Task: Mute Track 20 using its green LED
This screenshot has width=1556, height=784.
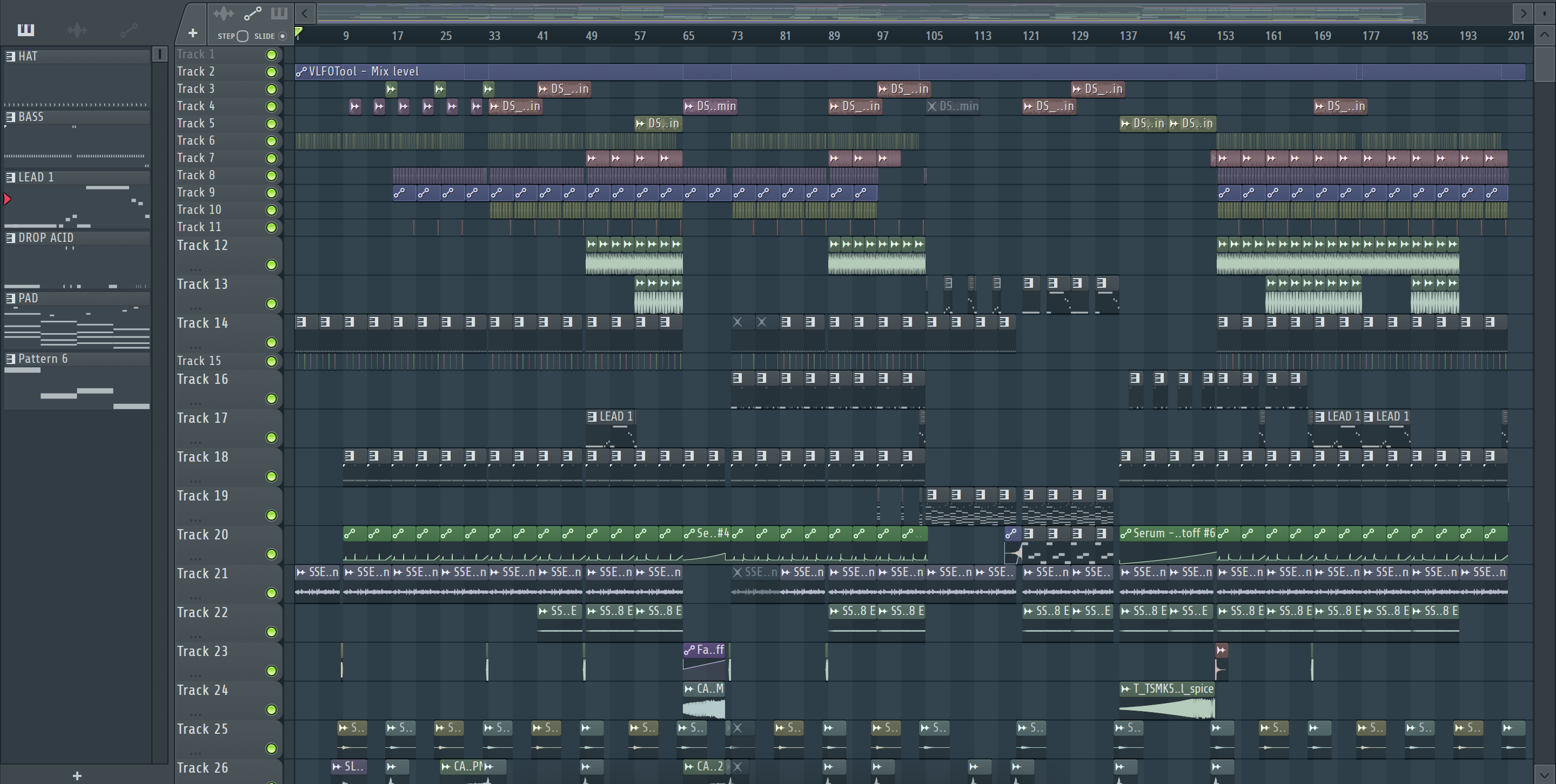Action: (x=272, y=554)
